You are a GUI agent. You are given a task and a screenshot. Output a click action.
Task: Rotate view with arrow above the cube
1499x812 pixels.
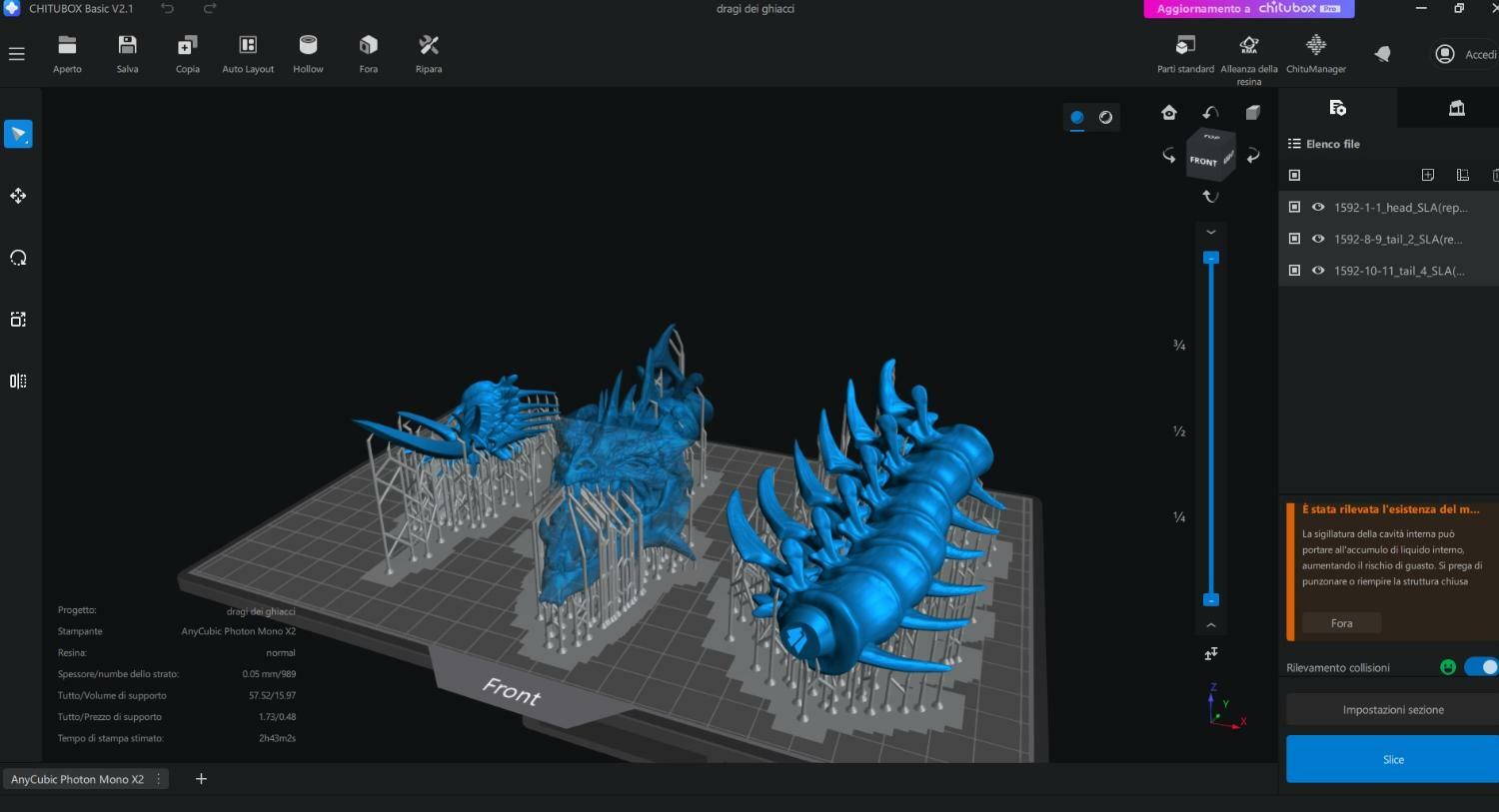(x=1210, y=113)
